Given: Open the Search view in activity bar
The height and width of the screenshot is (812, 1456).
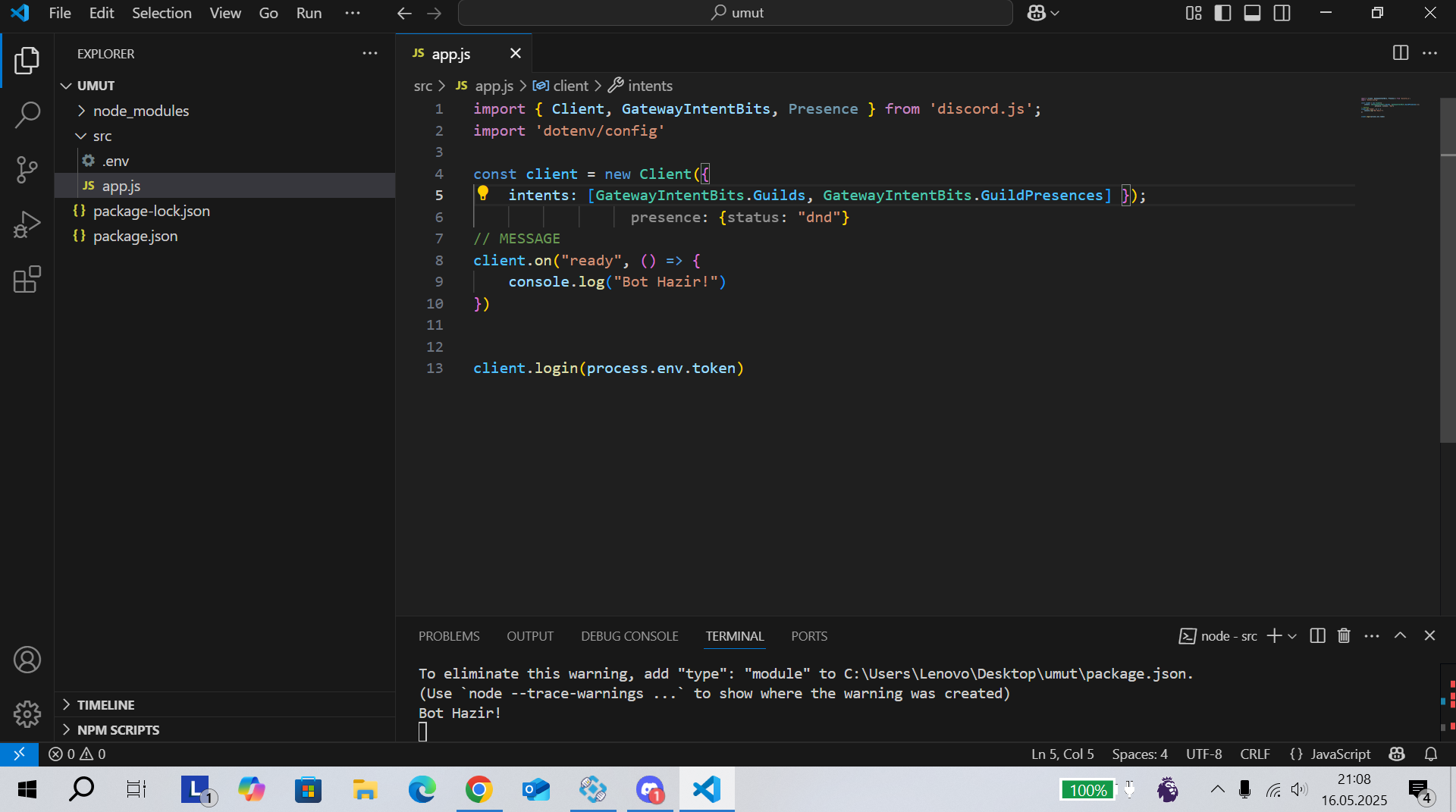Looking at the screenshot, I should click(x=27, y=115).
